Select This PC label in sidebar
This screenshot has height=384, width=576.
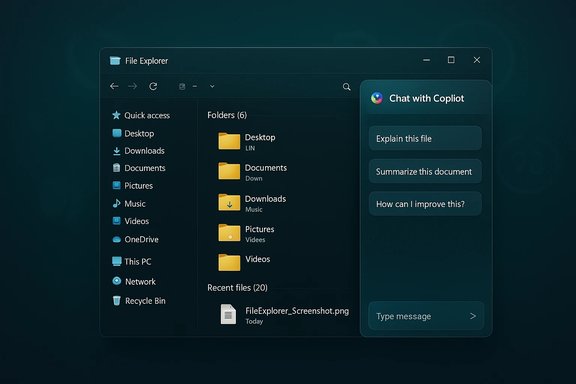[x=138, y=262]
